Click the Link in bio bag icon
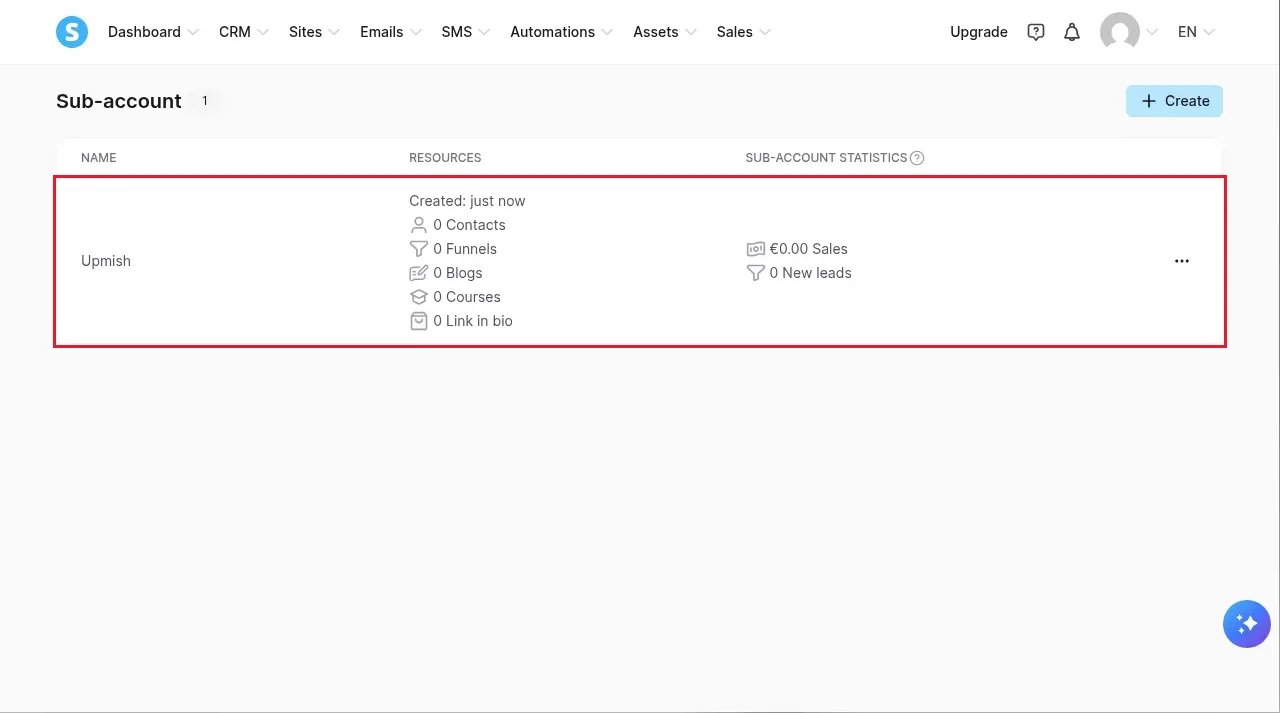 click(x=419, y=321)
